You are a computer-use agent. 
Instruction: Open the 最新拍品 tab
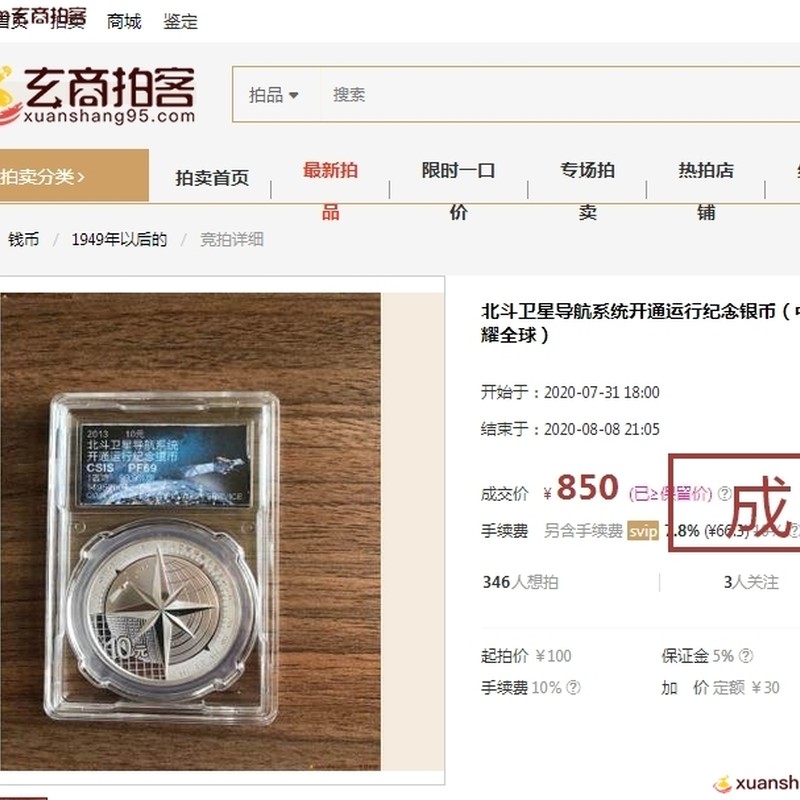pyautogui.click(x=330, y=191)
